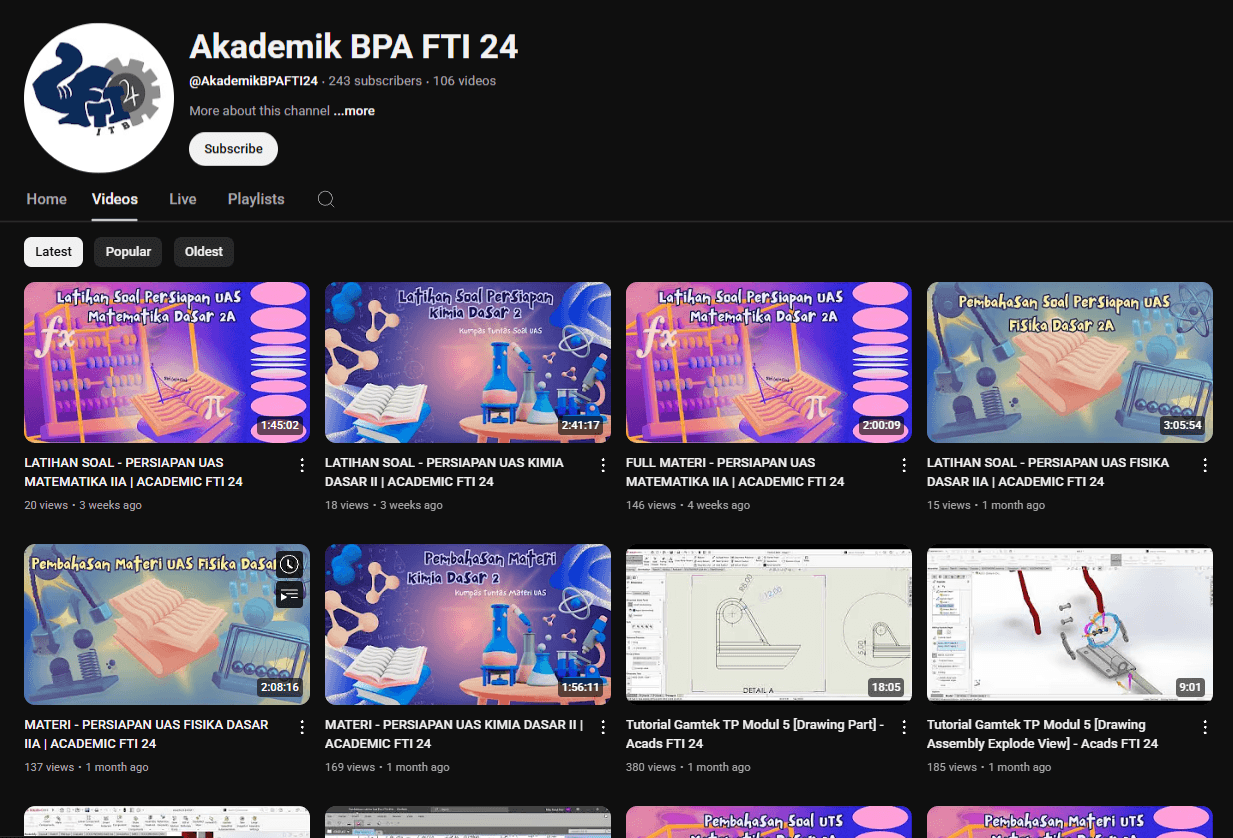Select the Popular filter chip
Screen dimensions: 1233x838
(127, 252)
